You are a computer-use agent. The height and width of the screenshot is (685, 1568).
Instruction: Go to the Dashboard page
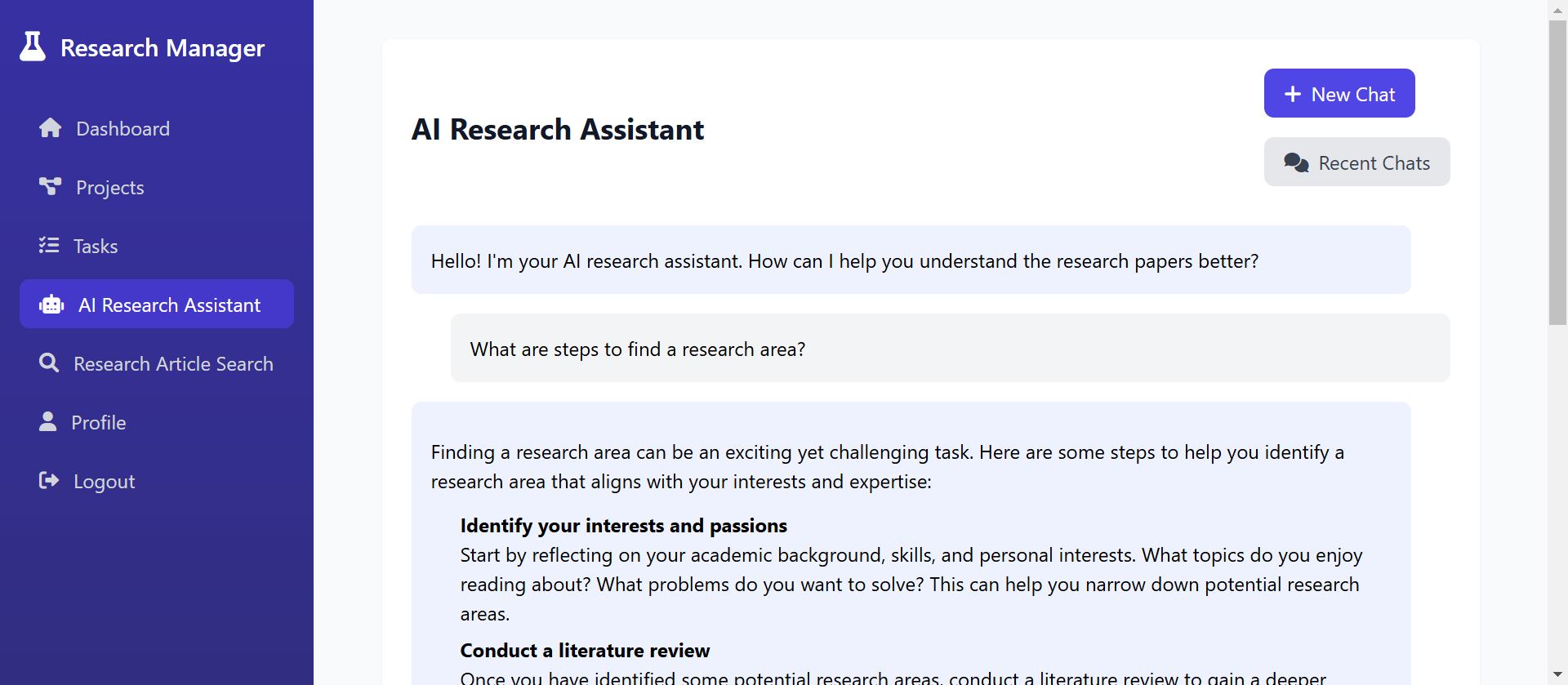pos(122,128)
